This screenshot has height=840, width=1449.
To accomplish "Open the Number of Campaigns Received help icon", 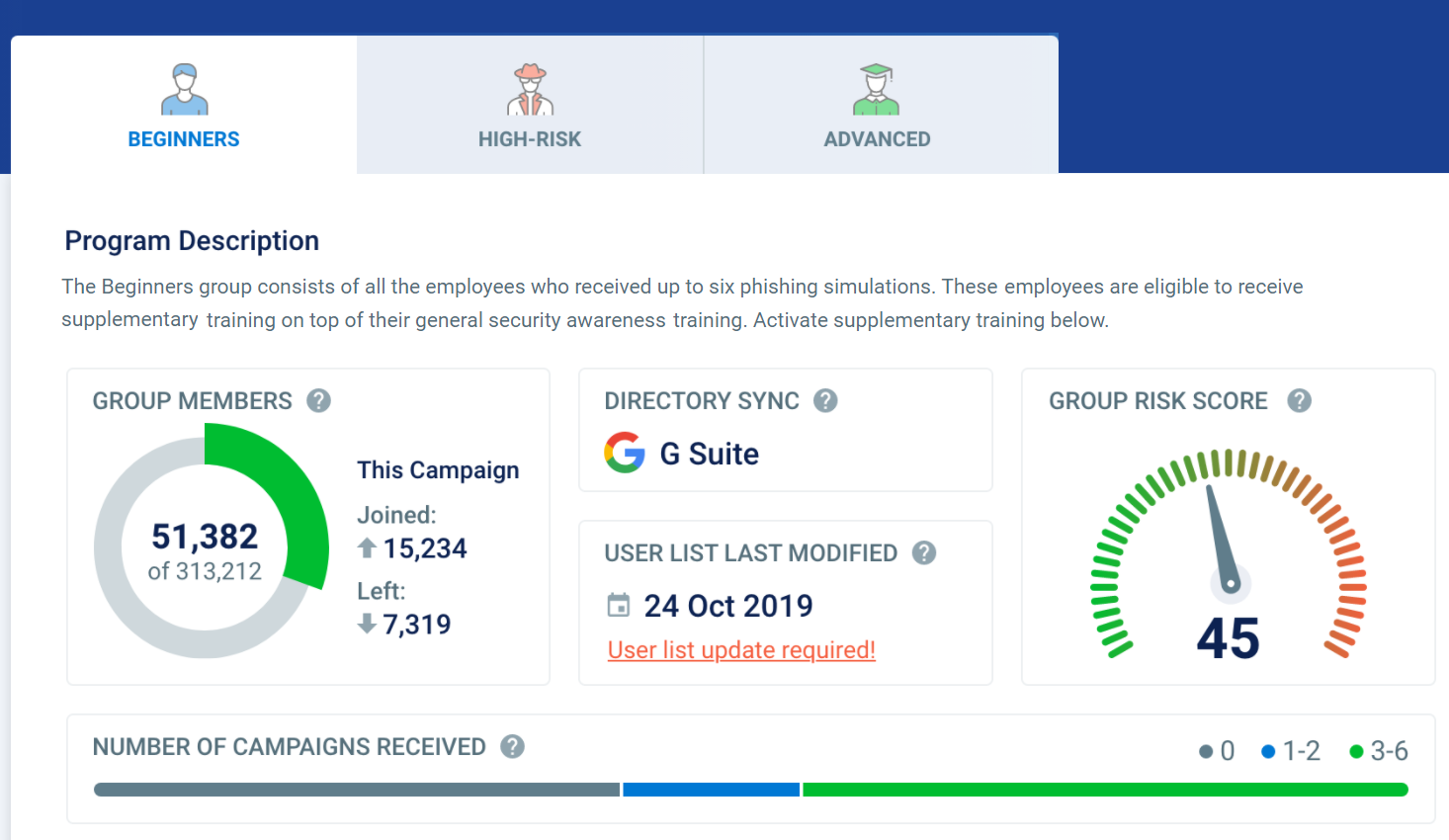I will 512,746.
